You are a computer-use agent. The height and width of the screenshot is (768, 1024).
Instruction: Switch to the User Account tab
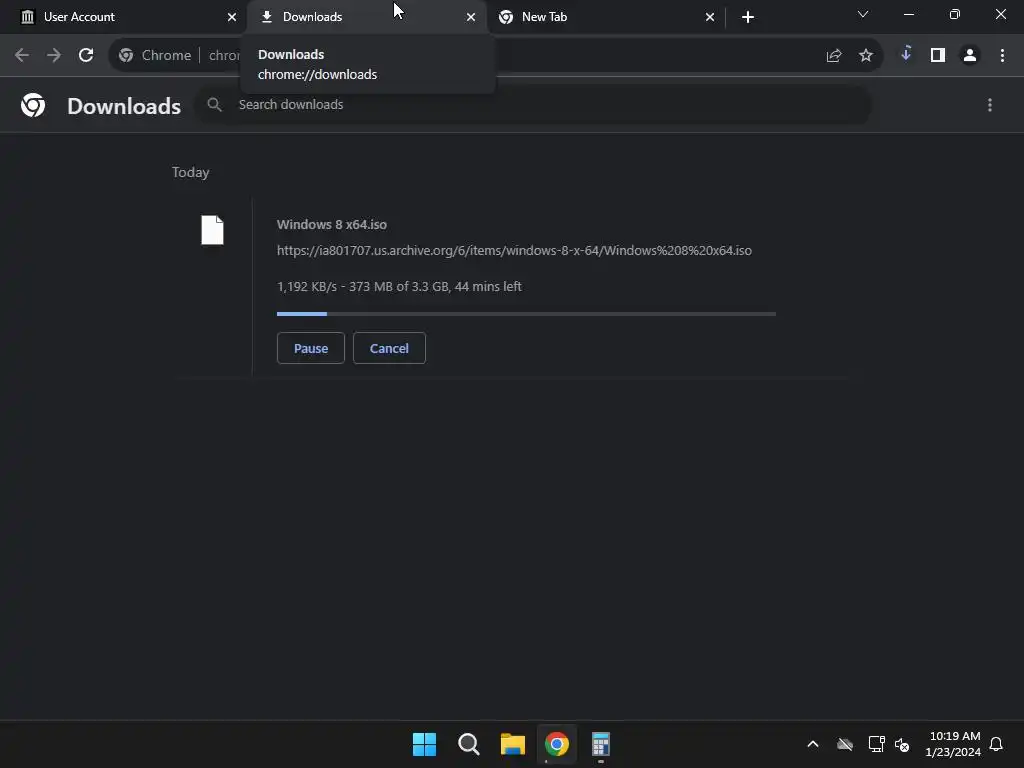pos(124,17)
